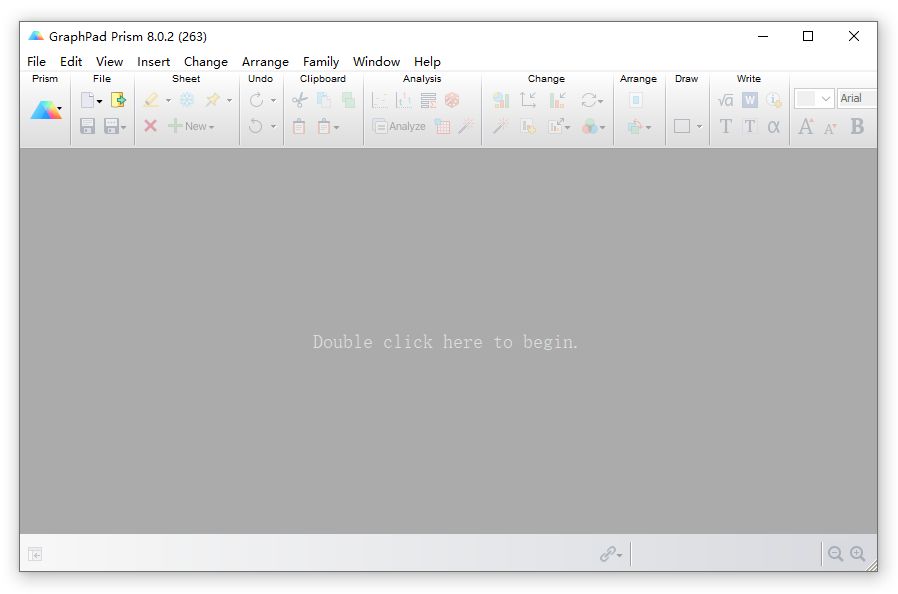Open the font size combo box
Viewport: 898px width, 594px height.
point(826,99)
